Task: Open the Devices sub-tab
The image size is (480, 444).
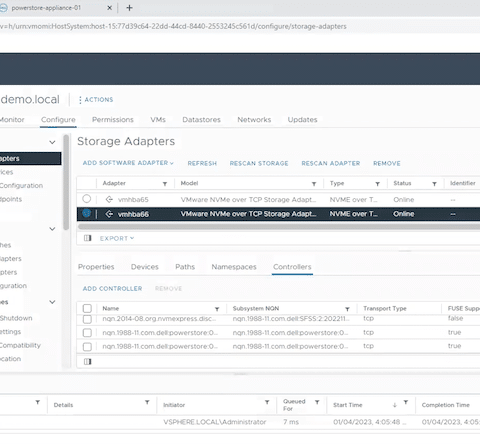Action: (145, 267)
